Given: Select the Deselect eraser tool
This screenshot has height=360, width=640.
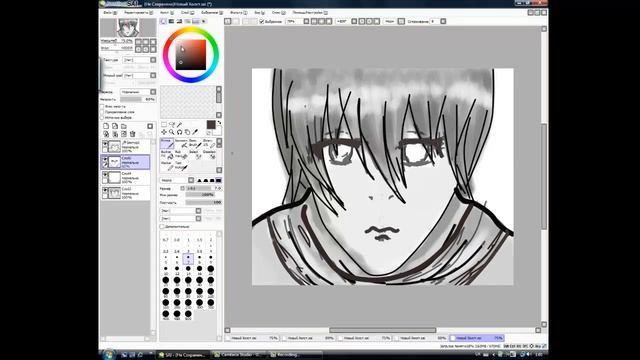Looking at the screenshot, I should pos(209,154).
